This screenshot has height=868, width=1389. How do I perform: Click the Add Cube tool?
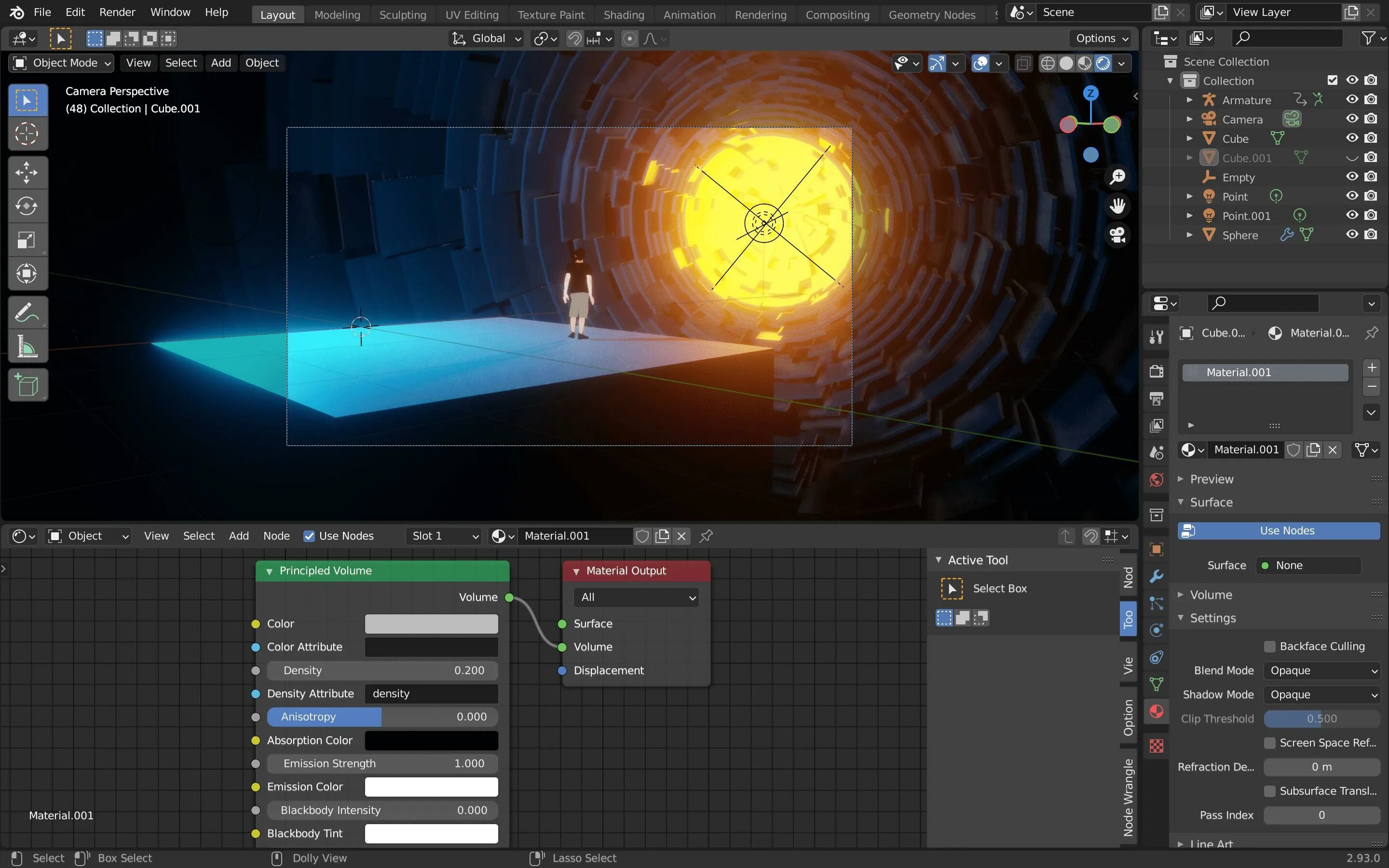click(27, 385)
